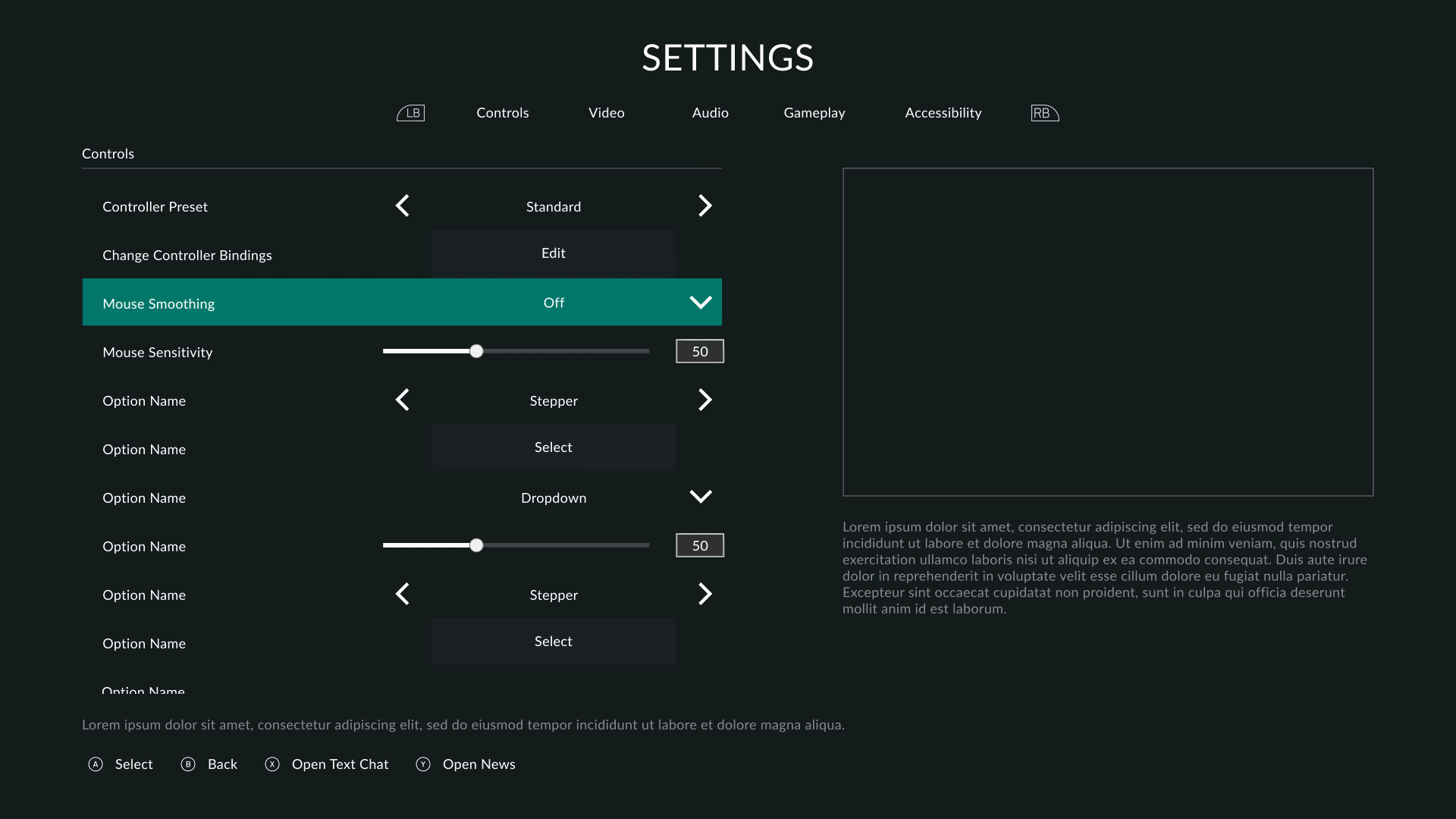This screenshot has height=819, width=1456.
Task: Click the B button prompt icon
Action: point(188,764)
